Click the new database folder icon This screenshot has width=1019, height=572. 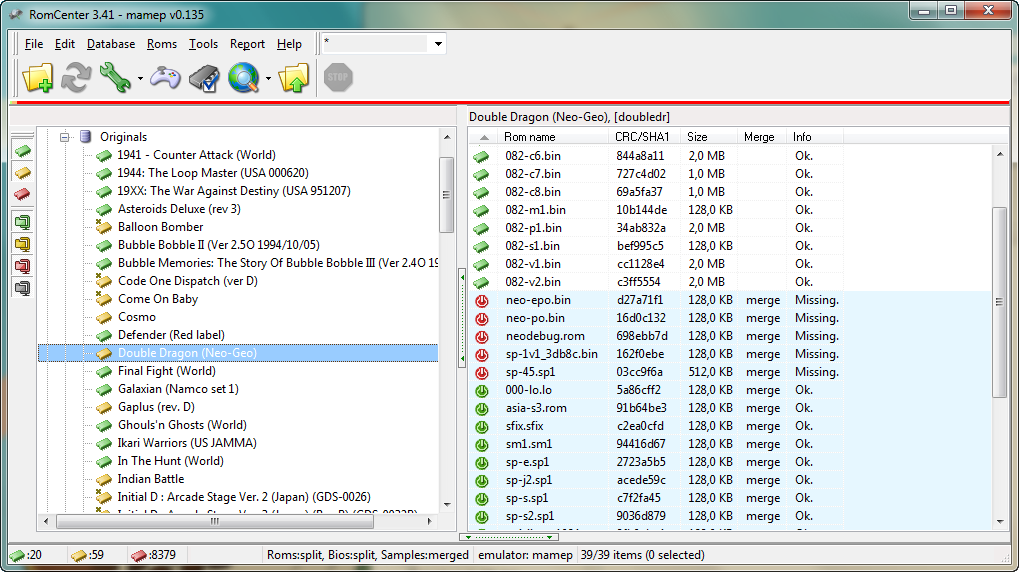(37, 78)
